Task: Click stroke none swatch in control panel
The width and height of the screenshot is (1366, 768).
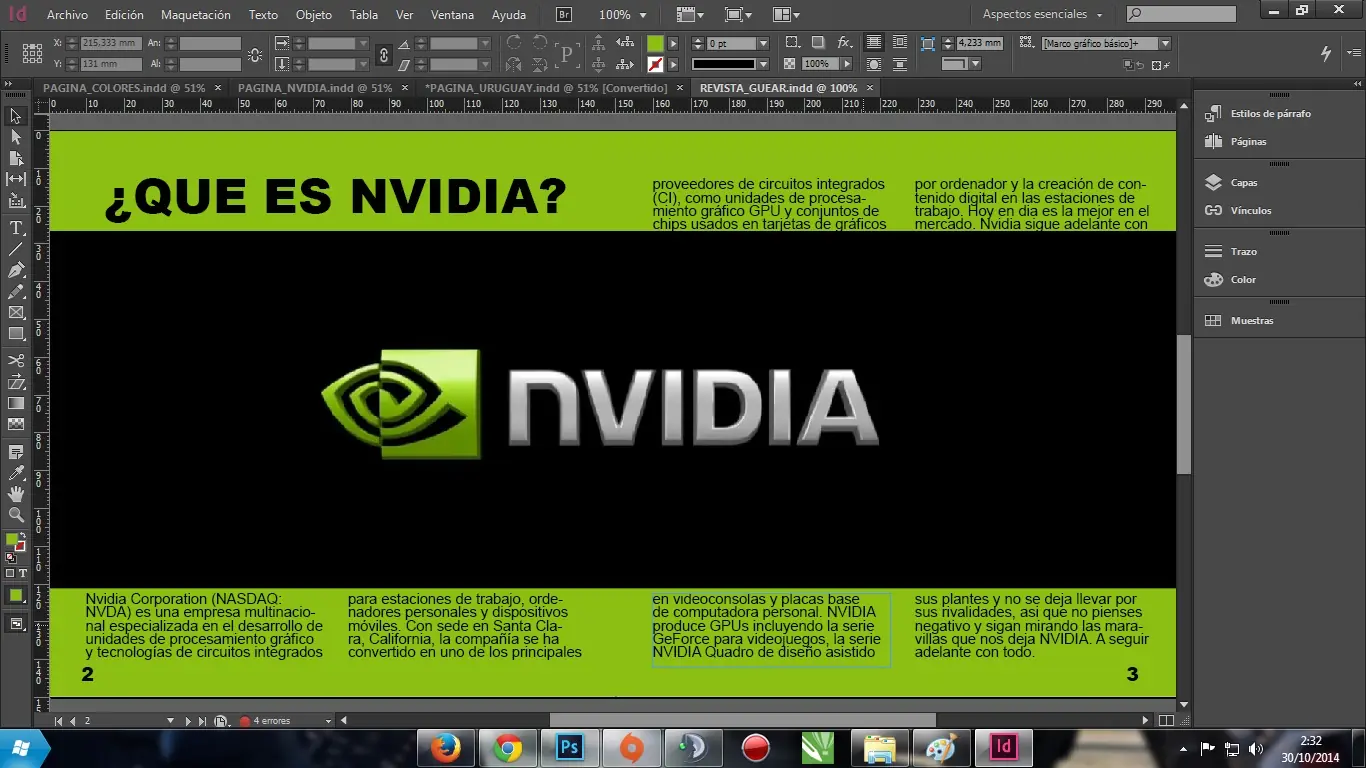Action: click(655, 64)
